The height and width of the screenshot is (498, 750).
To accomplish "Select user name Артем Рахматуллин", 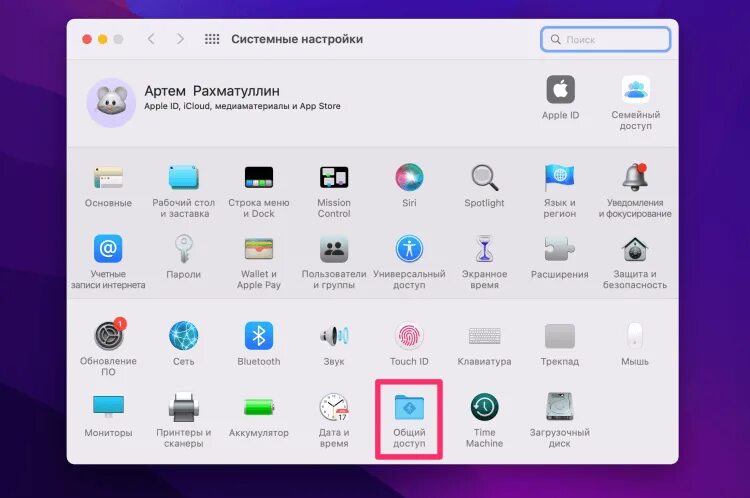I will click(x=212, y=91).
